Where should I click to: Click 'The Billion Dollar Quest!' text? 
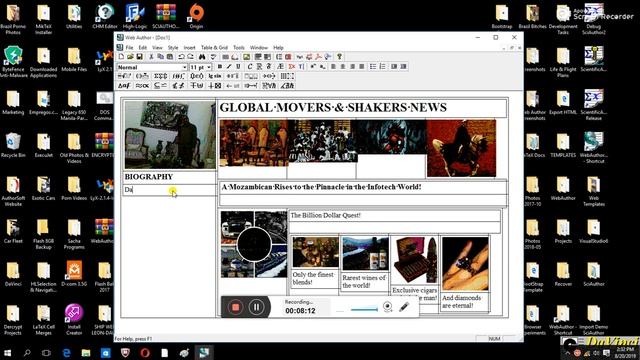[x=325, y=215]
